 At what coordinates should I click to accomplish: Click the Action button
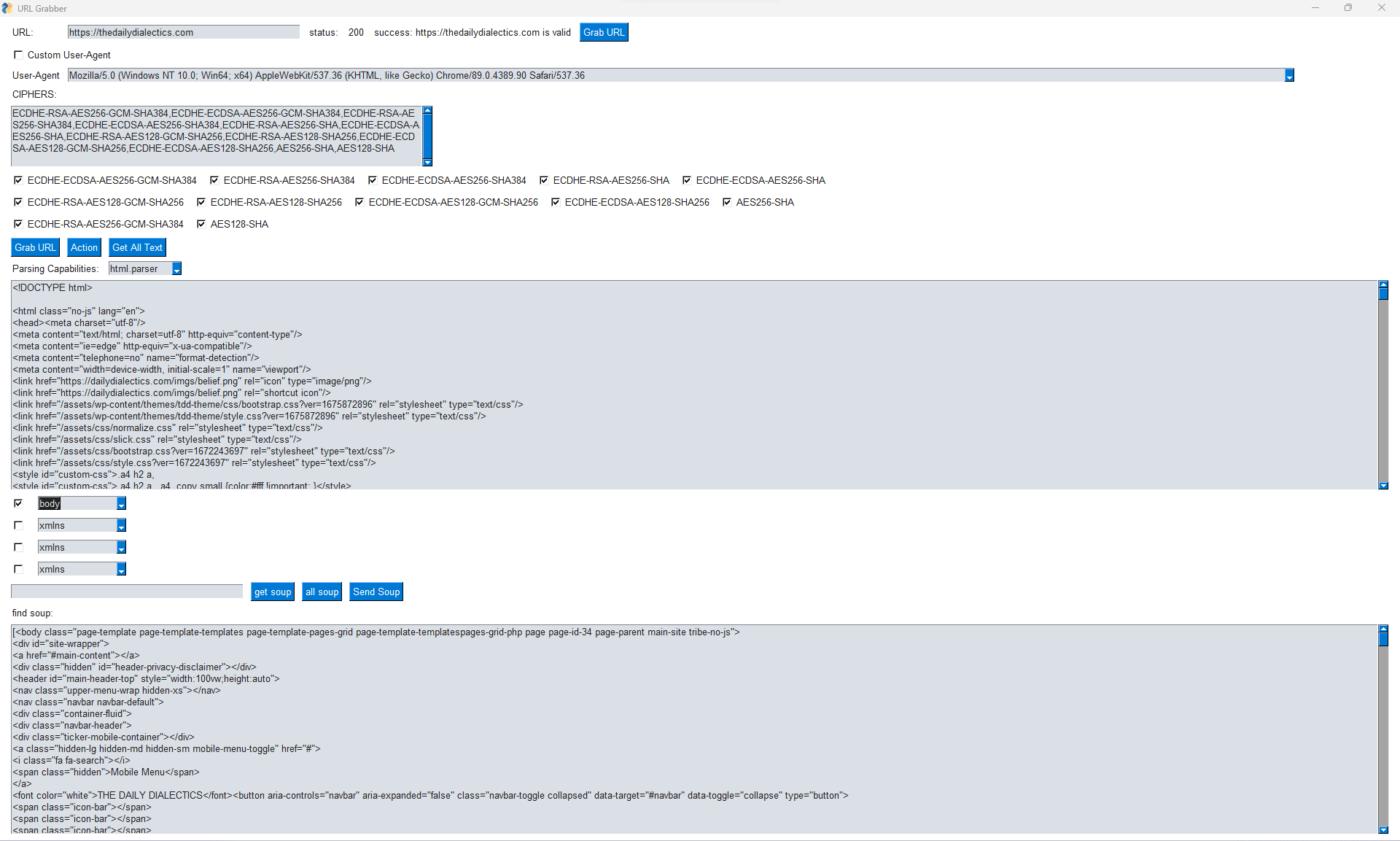coord(84,247)
